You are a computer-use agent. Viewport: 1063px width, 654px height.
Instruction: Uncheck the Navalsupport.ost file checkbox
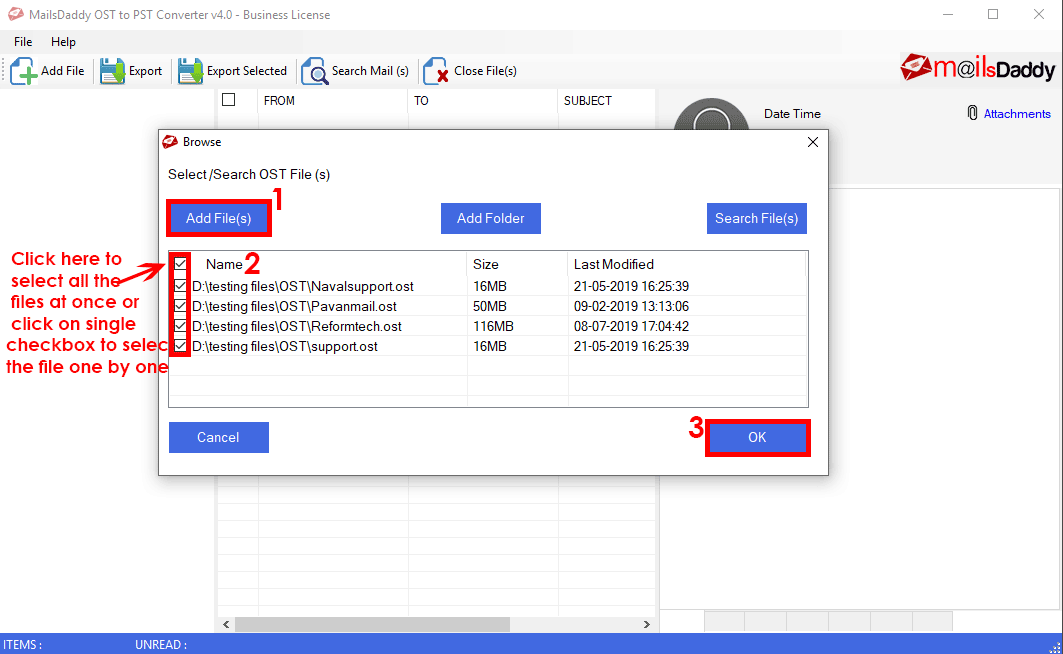click(x=180, y=286)
